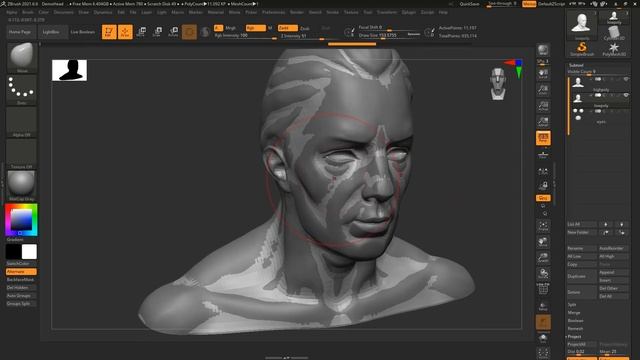
Task: Toggle the orange Alternate button
Action: click(x=22, y=272)
